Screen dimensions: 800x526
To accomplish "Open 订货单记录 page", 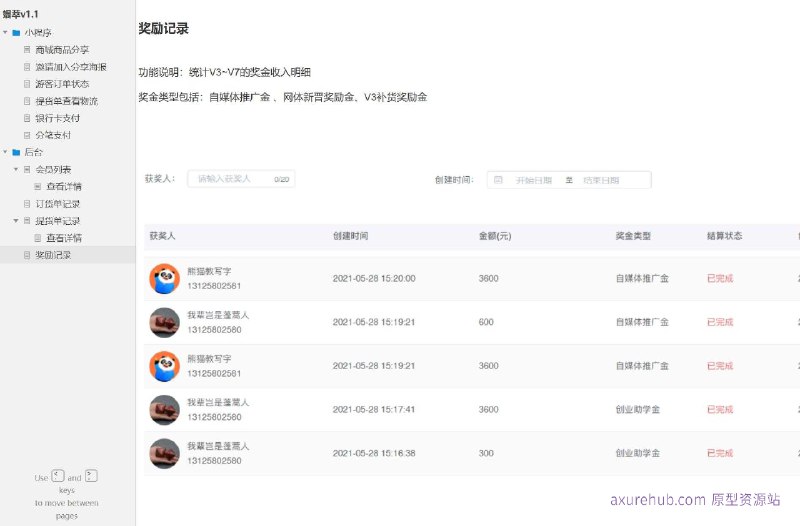I will point(58,204).
